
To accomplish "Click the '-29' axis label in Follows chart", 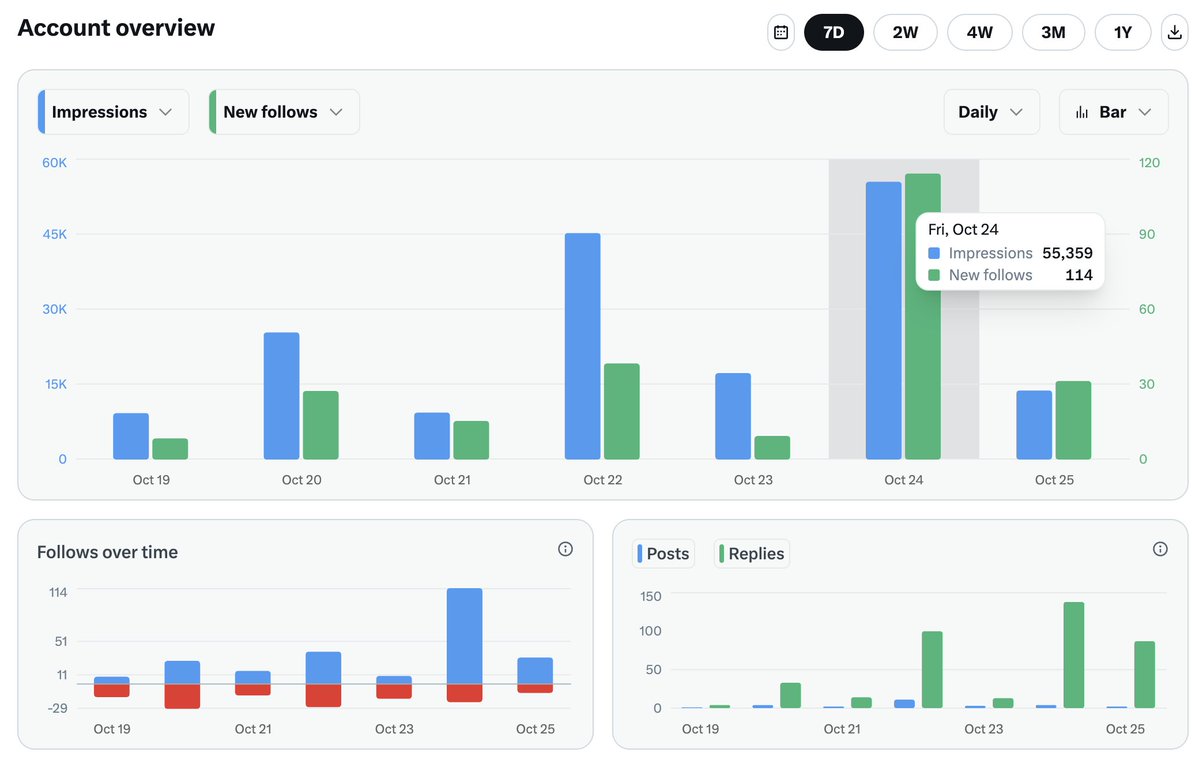I will 57,708.
